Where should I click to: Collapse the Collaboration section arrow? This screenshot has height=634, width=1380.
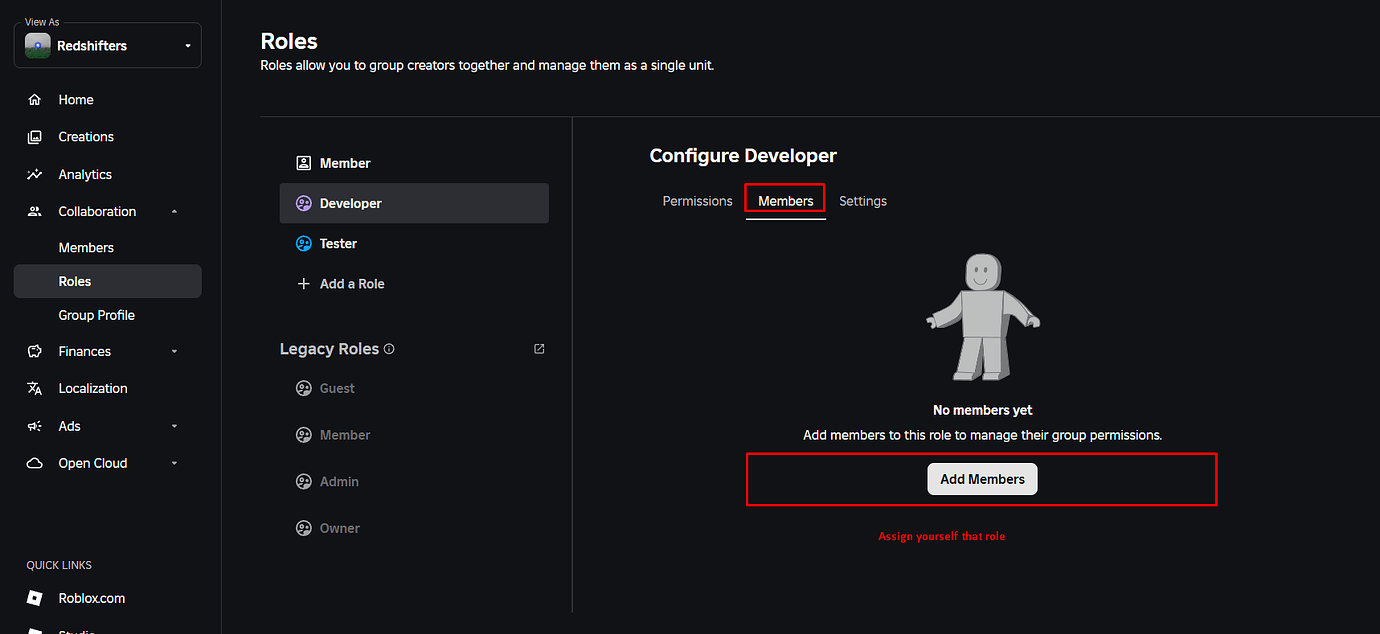tap(175, 212)
